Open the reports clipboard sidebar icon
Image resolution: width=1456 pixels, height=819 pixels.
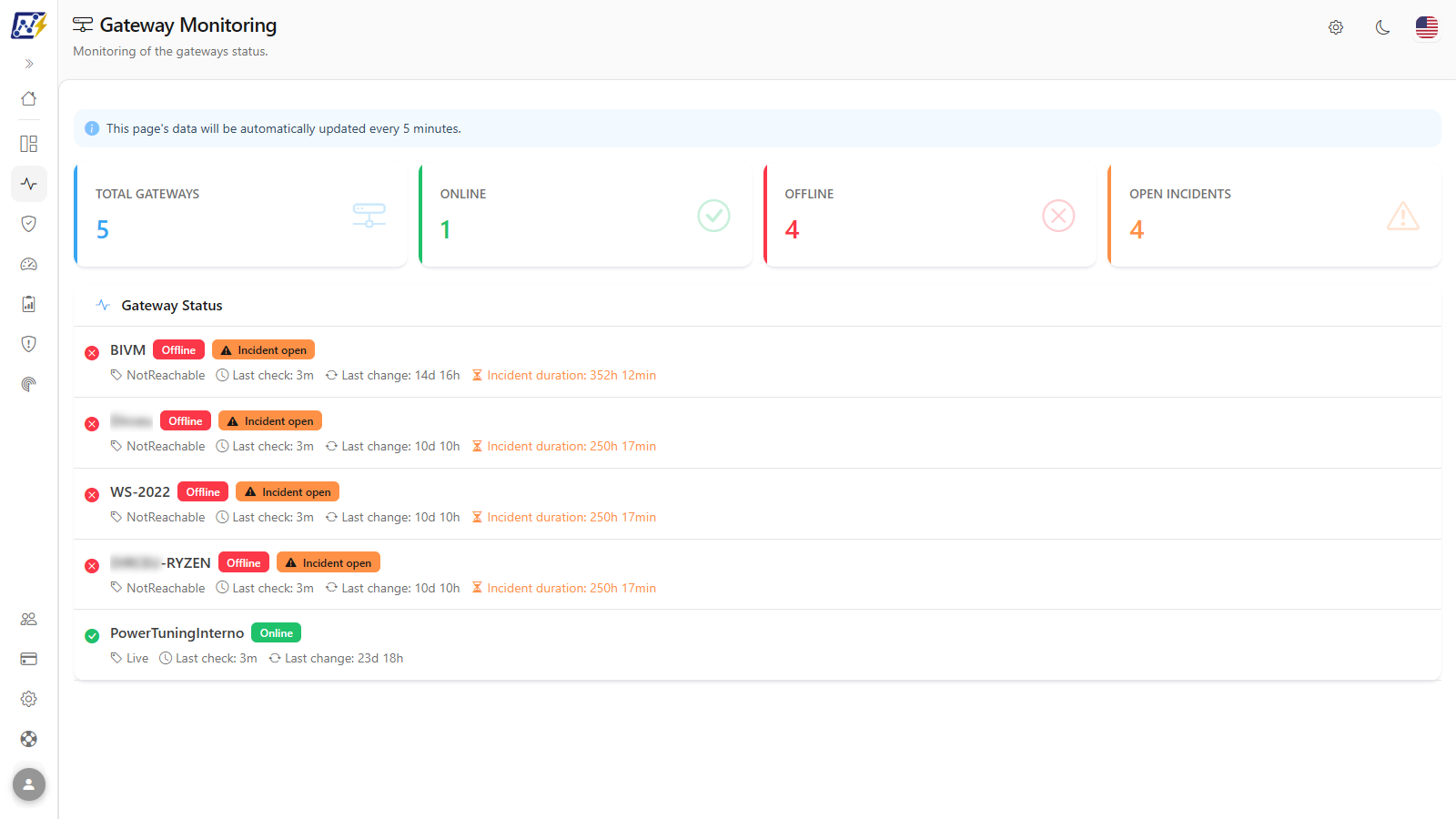tap(29, 304)
